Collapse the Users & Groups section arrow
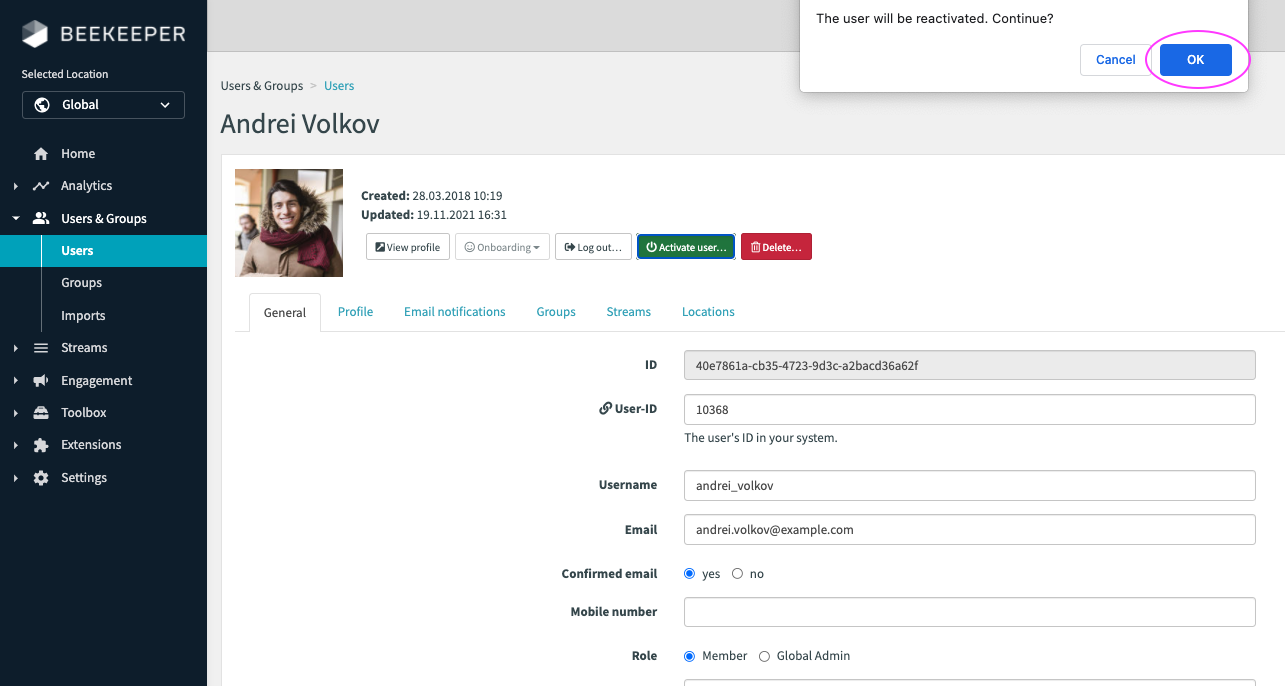This screenshot has height=686, width=1285. coord(16,218)
